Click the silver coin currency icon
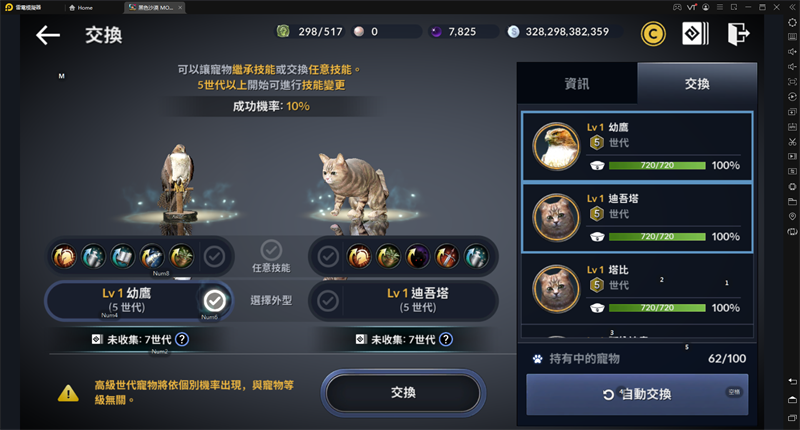 pyautogui.click(x=513, y=32)
